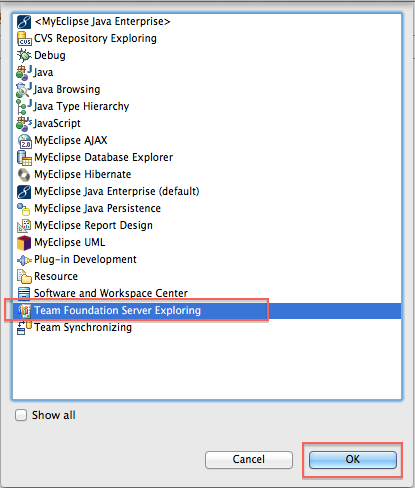415x488 pixels.
Task: Click the Plug-in Development icon
Action: 24,259
